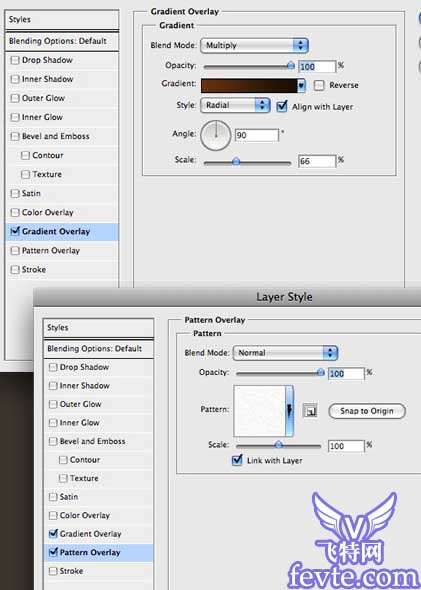The height and width of the screenshot is (590, 421).
Task: Enable Drop Shadow in upper styles list
Action: point(15,60)
